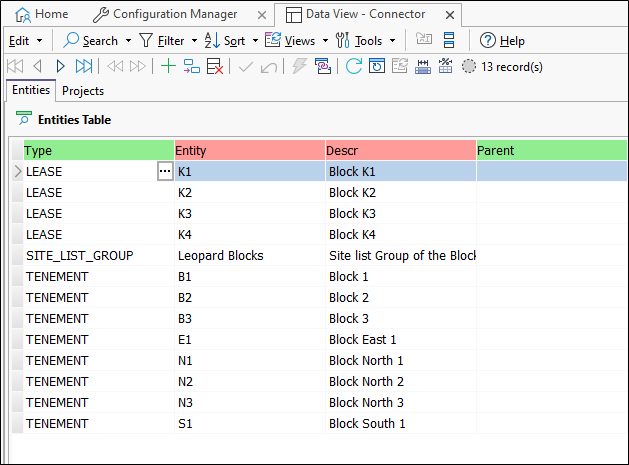Click the greyed edit view icon
The width and height of the screenshot is (629, 465).
pyautogui.click(x=400, y=66)
